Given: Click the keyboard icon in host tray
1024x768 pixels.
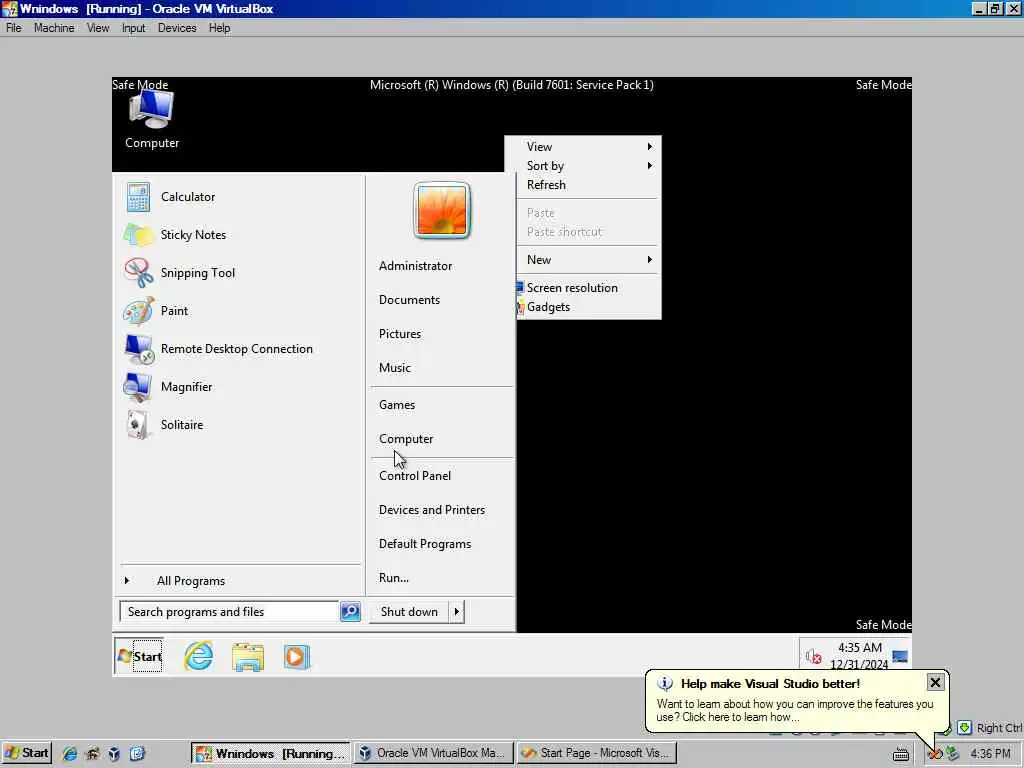Looking at the screenshot, I should click(x=901, y=754).
